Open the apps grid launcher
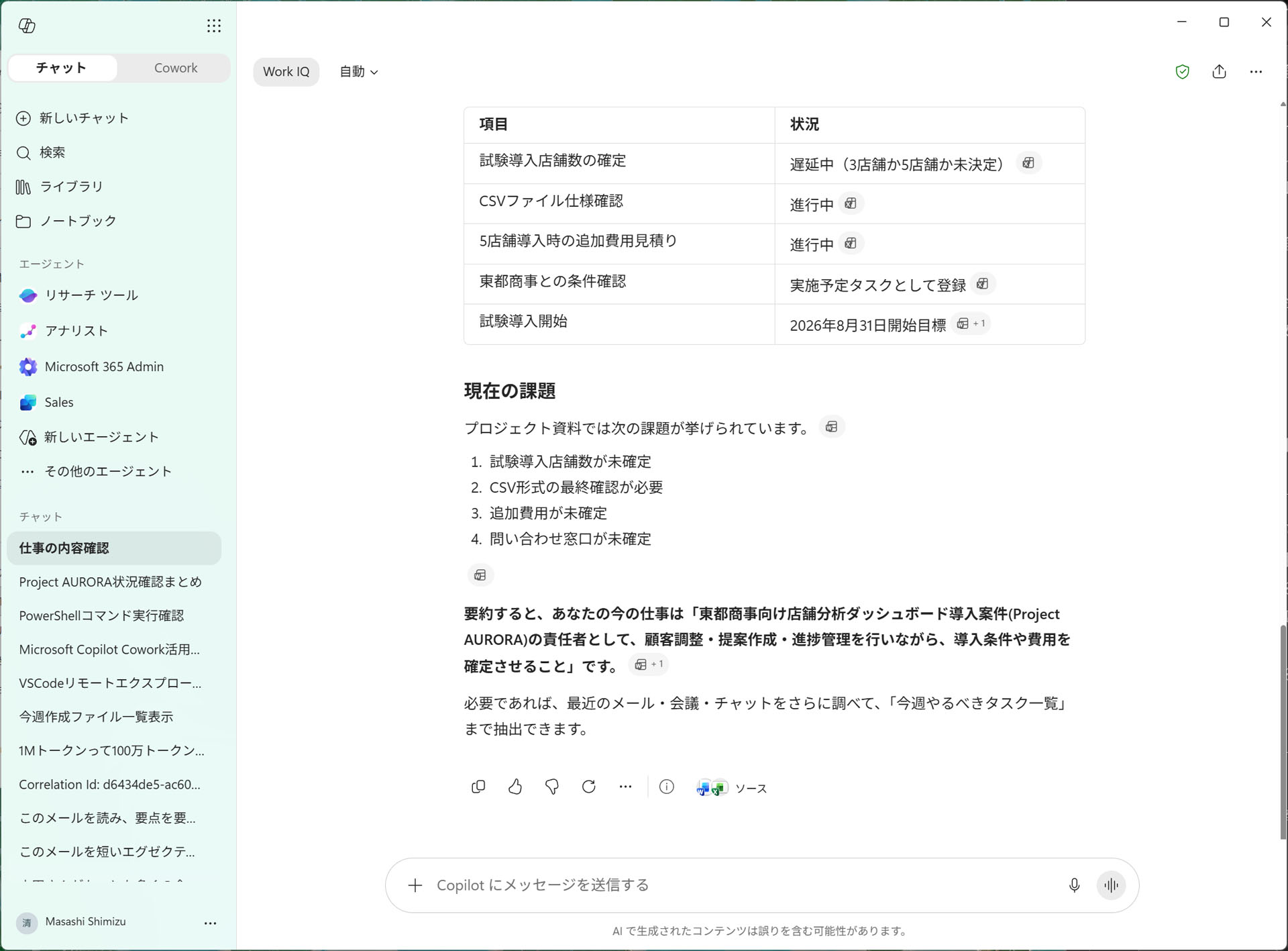This screenshot has width=1288, height=951. (214, 26)
